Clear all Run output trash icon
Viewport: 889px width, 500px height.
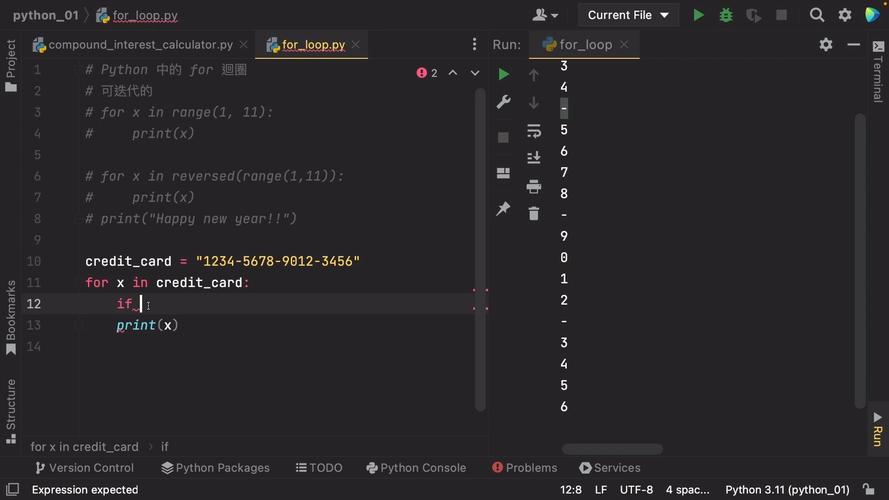[x=534, y=214]
